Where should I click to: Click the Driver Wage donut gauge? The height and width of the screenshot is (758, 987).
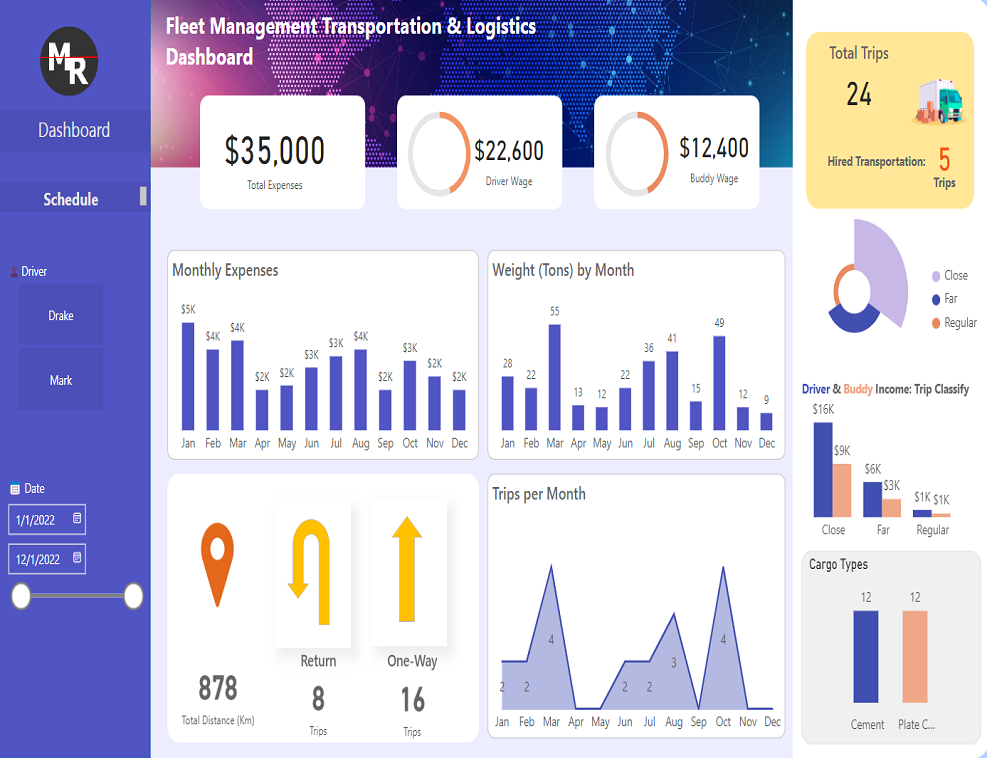(x=439, y=153)
